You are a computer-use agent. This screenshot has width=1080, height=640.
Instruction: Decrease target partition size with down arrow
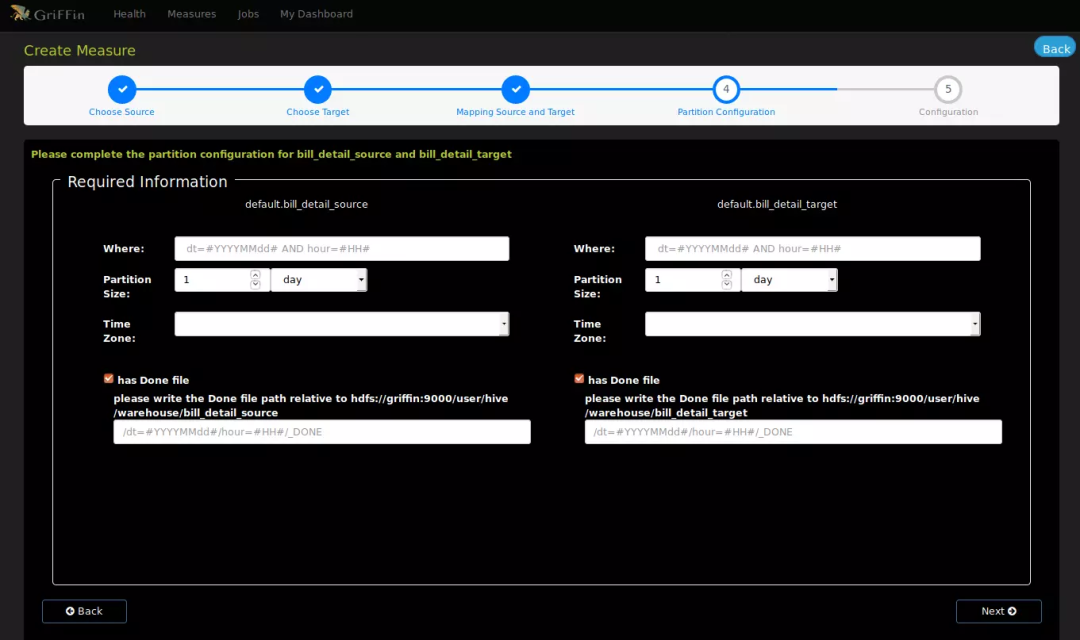(x=726, y=285)
